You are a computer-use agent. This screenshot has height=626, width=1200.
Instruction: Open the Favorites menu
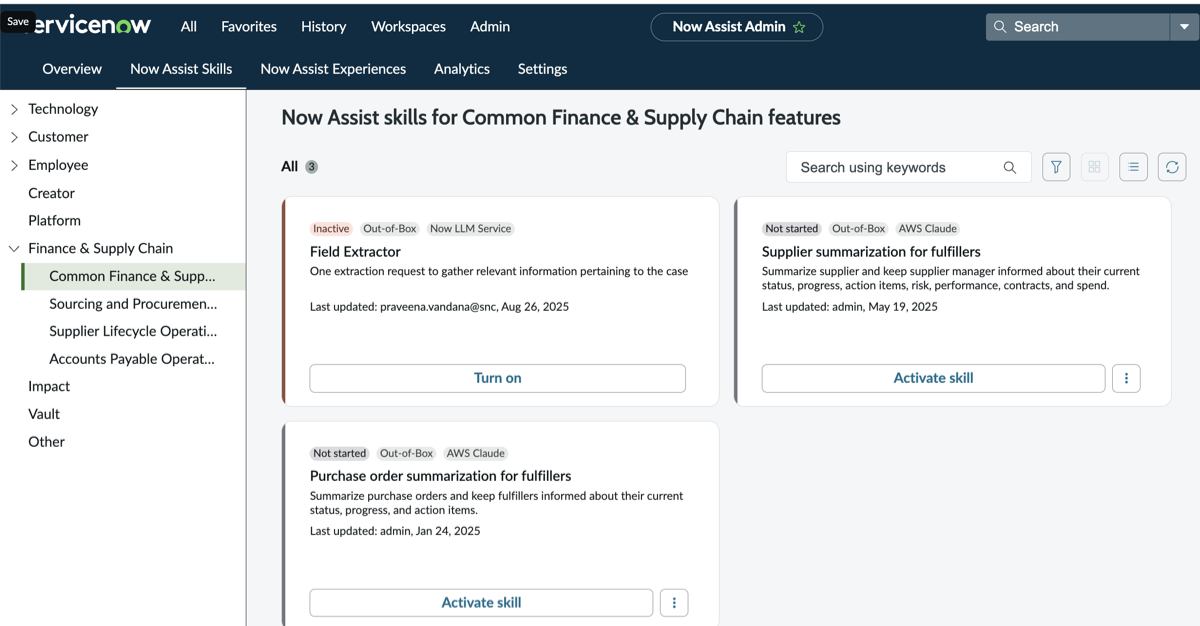249,27
